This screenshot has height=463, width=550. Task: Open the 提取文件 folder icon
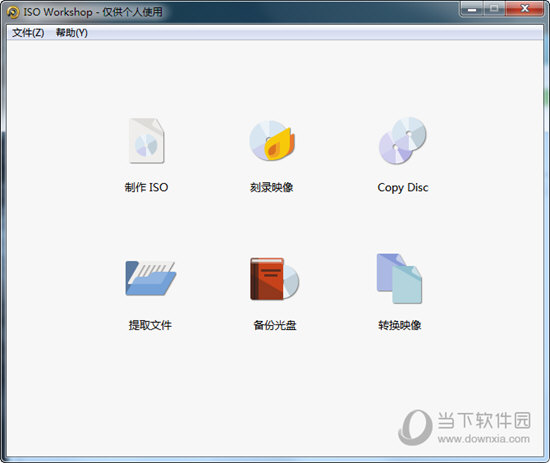[x=150, y=278]
